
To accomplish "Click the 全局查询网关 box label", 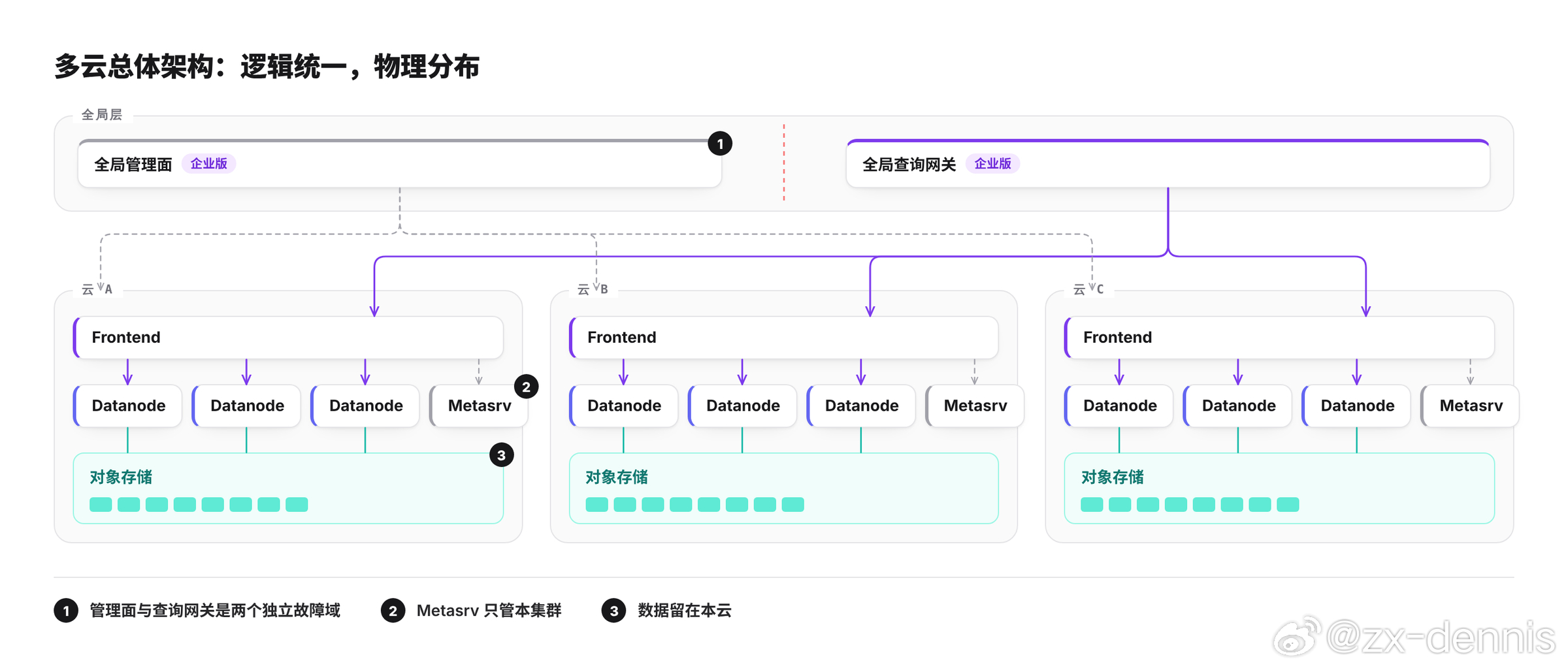I will click(909, 164).
